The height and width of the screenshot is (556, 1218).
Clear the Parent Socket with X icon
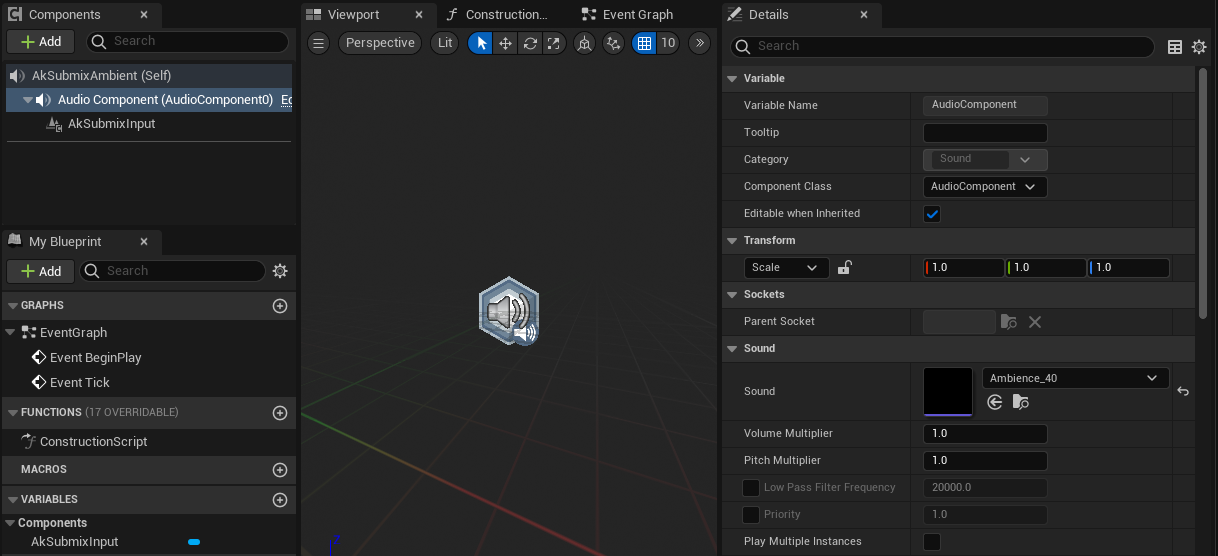1035,322
